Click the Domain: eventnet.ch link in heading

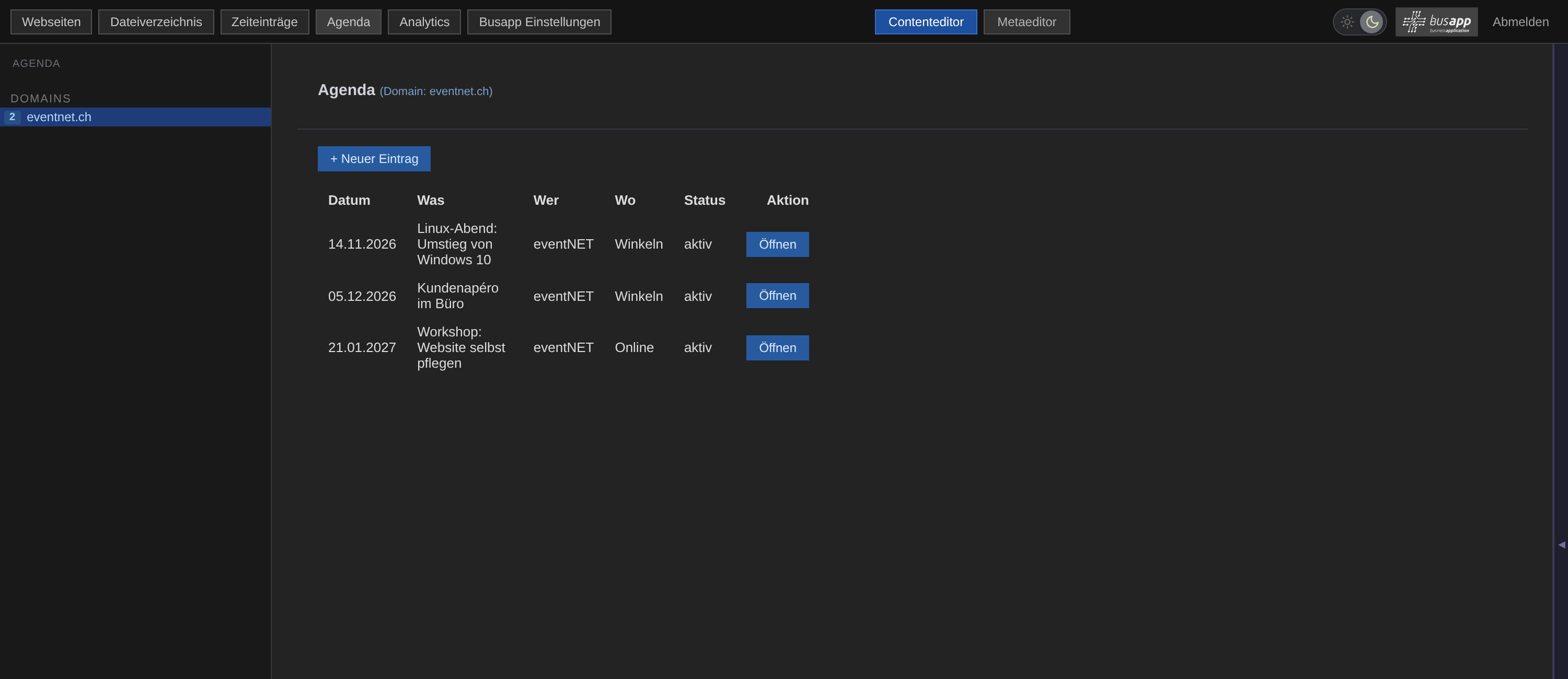(x=436, y=91)
